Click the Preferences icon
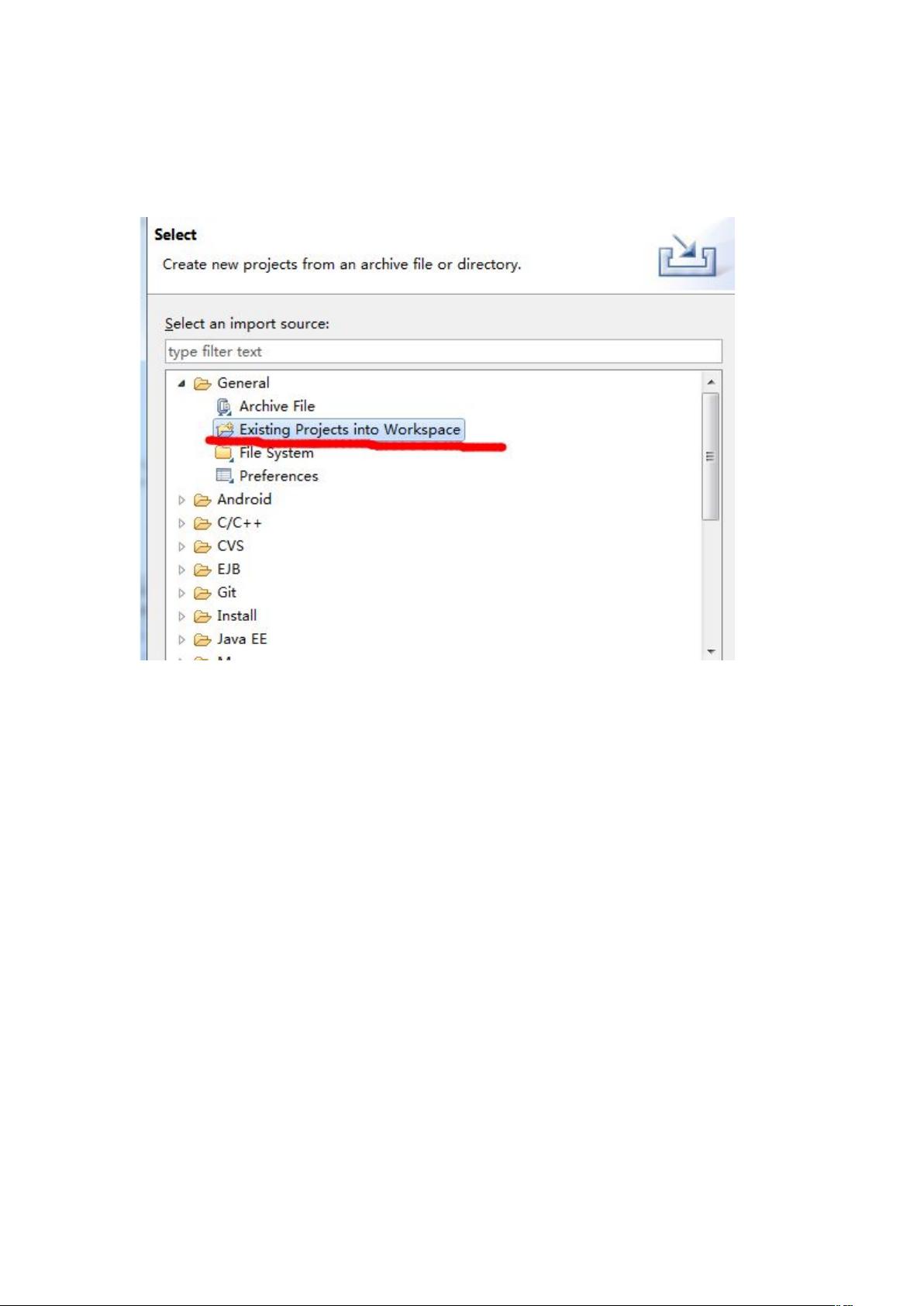Screen dimensions: 924x1306 click(225, 476)
